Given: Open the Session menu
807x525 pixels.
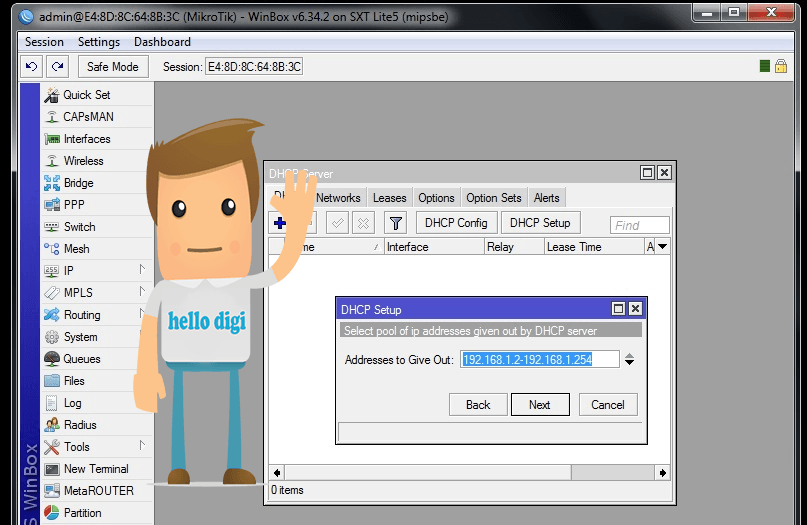Looking at the screenshot, I should [44, 42].
